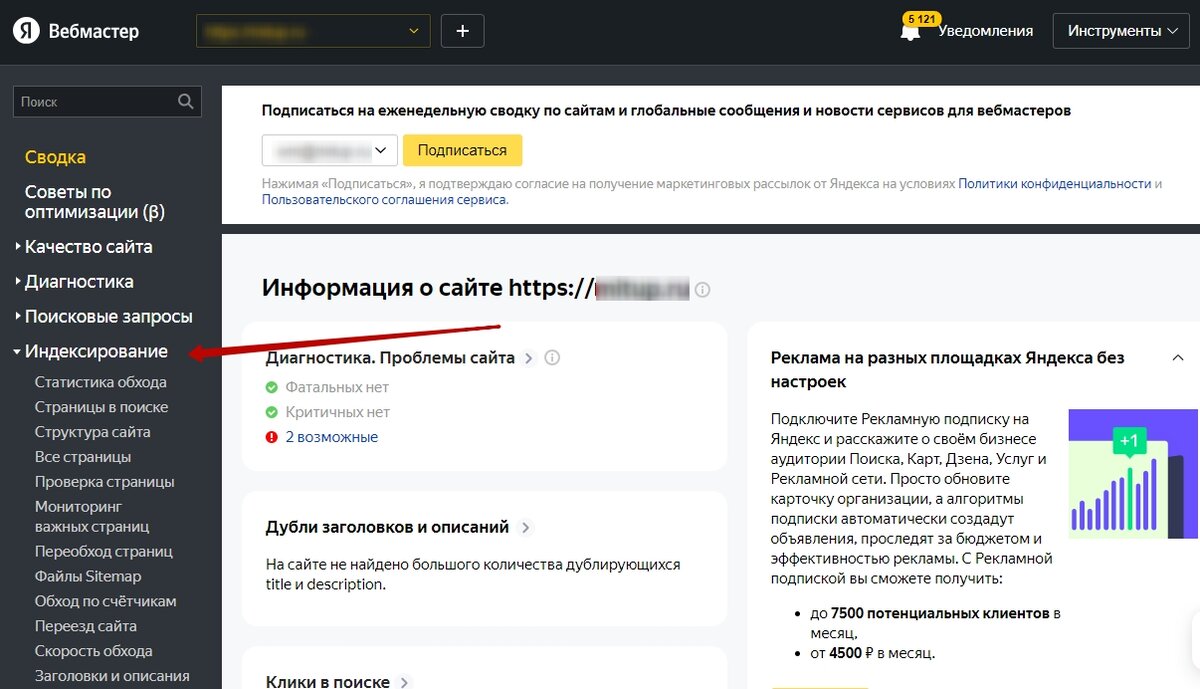Click the search magnifier icon
This screenshot has height=689, width=1200.
tap(186, 102)
